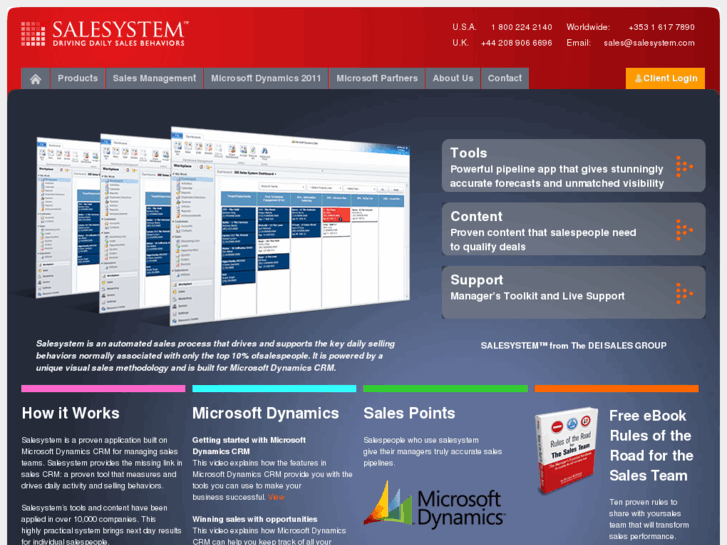Click the How it Works heading

70,413
